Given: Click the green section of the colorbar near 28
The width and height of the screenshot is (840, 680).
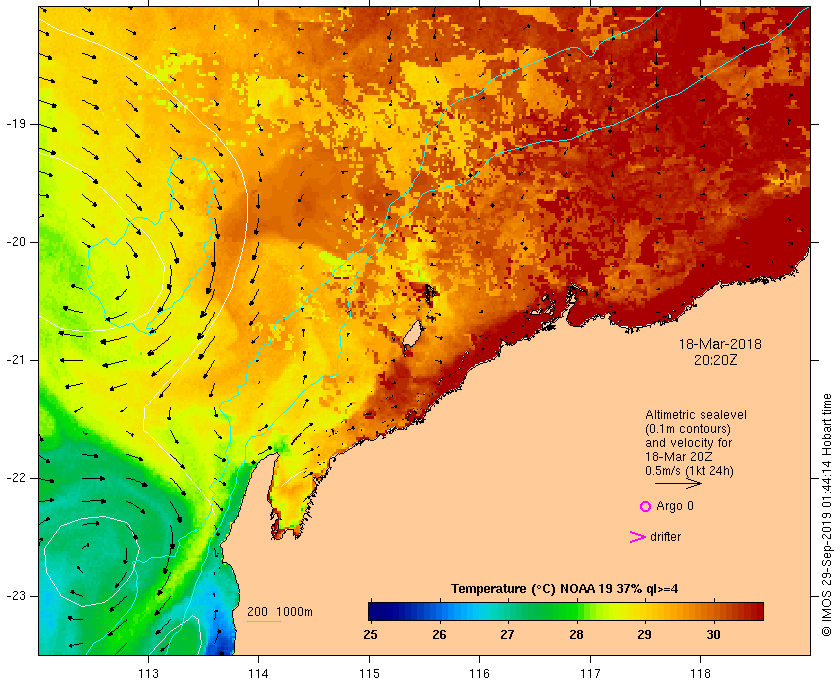Looking at the screenshot, I should coord(573,611).
